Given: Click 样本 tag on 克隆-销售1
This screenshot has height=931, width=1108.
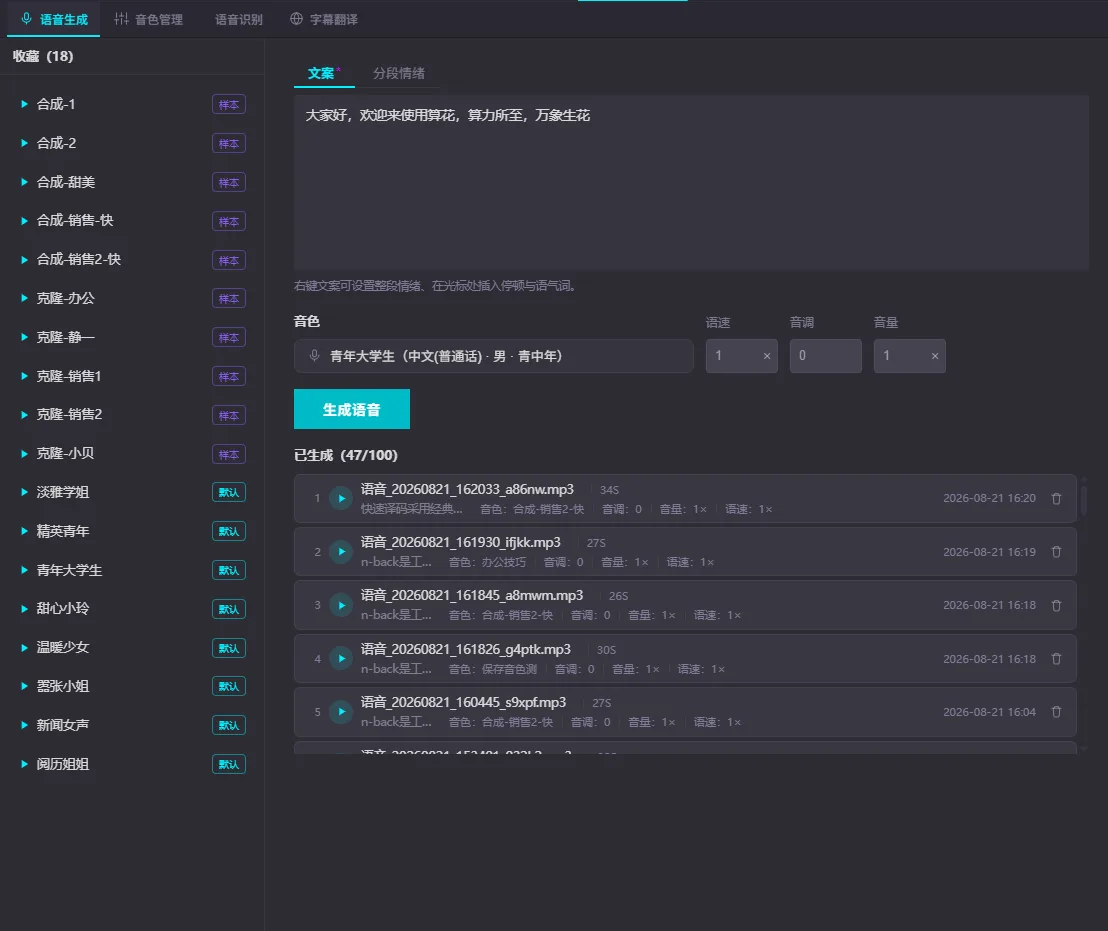Looking at the screenshot, I should coord(229,376).
